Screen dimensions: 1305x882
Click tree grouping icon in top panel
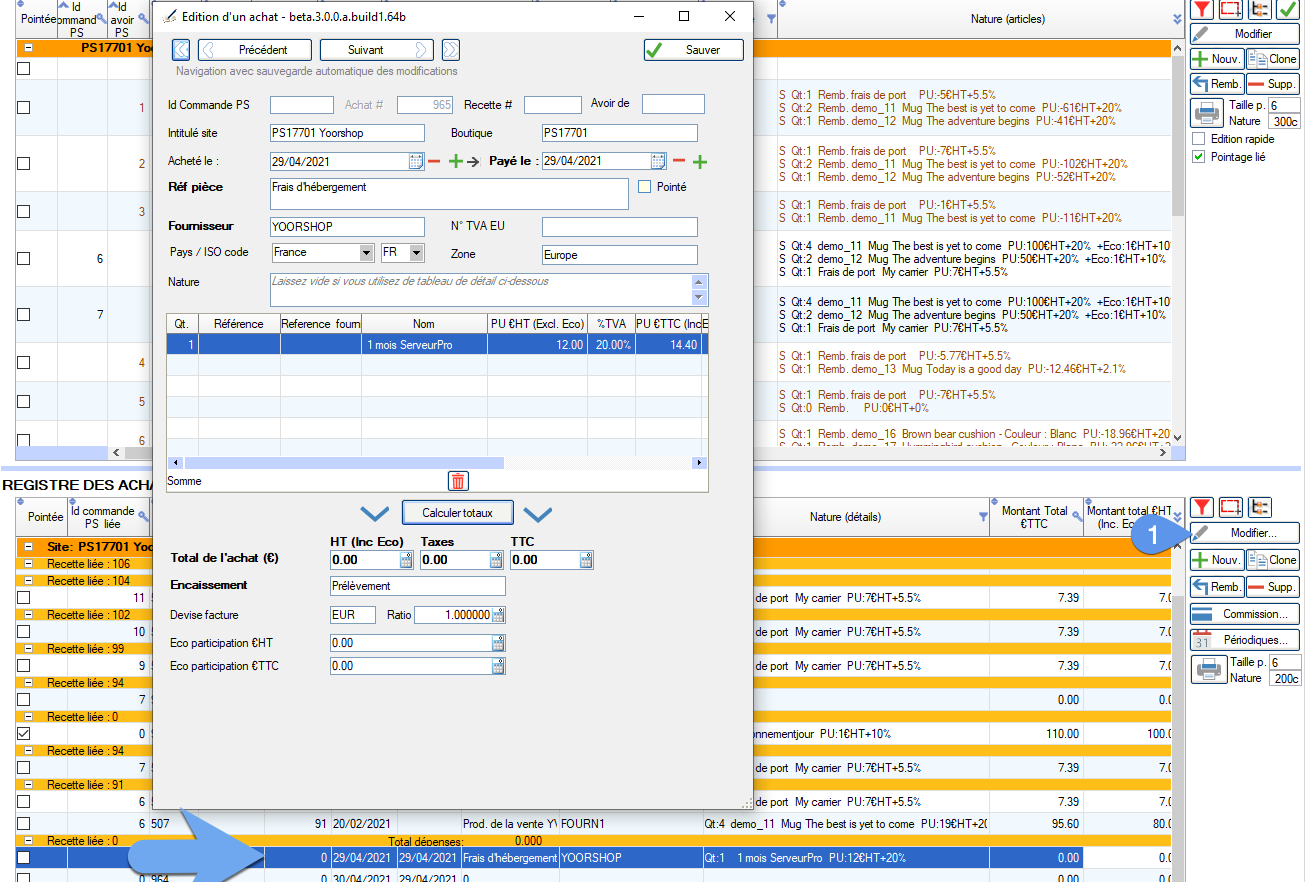[1259, 9]
